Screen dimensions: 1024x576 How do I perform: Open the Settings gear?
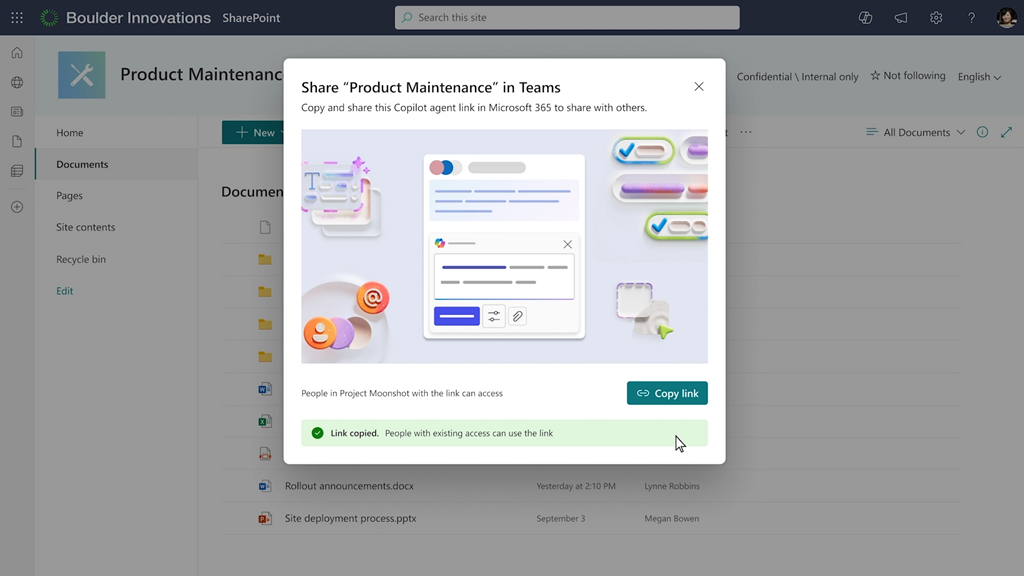coord(936,18)
